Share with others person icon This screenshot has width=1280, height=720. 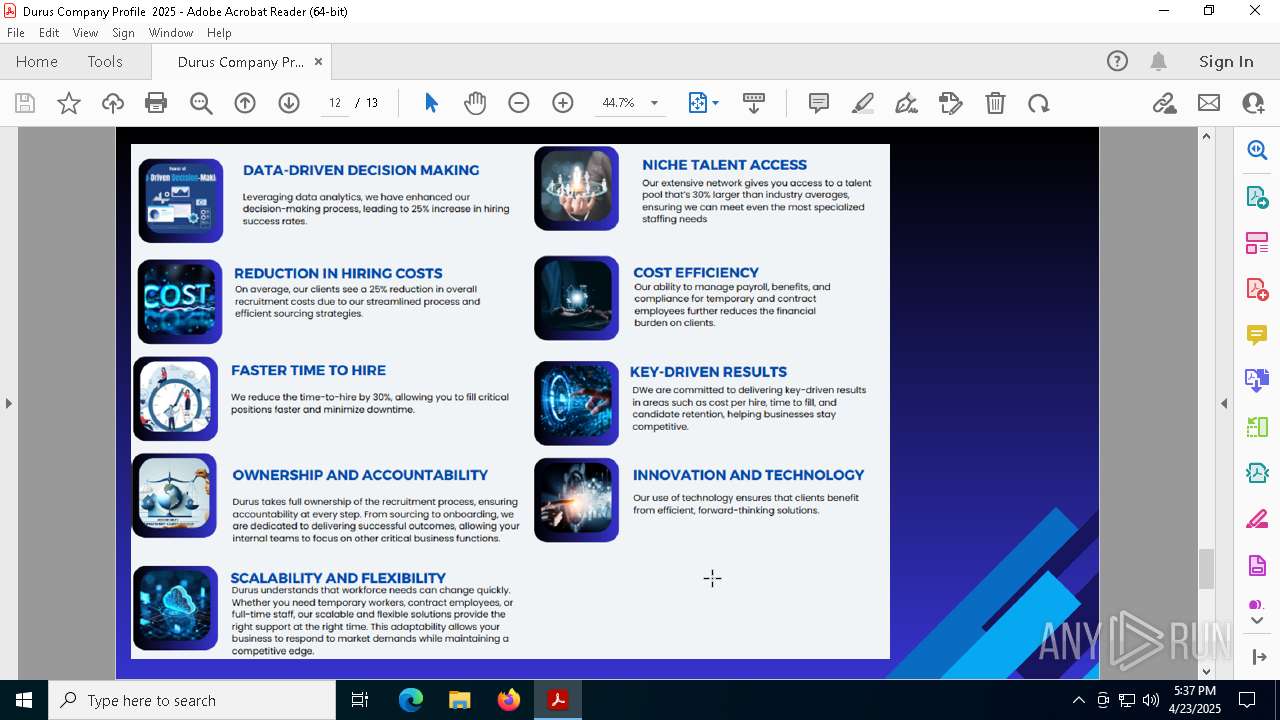click(1253, 103)
